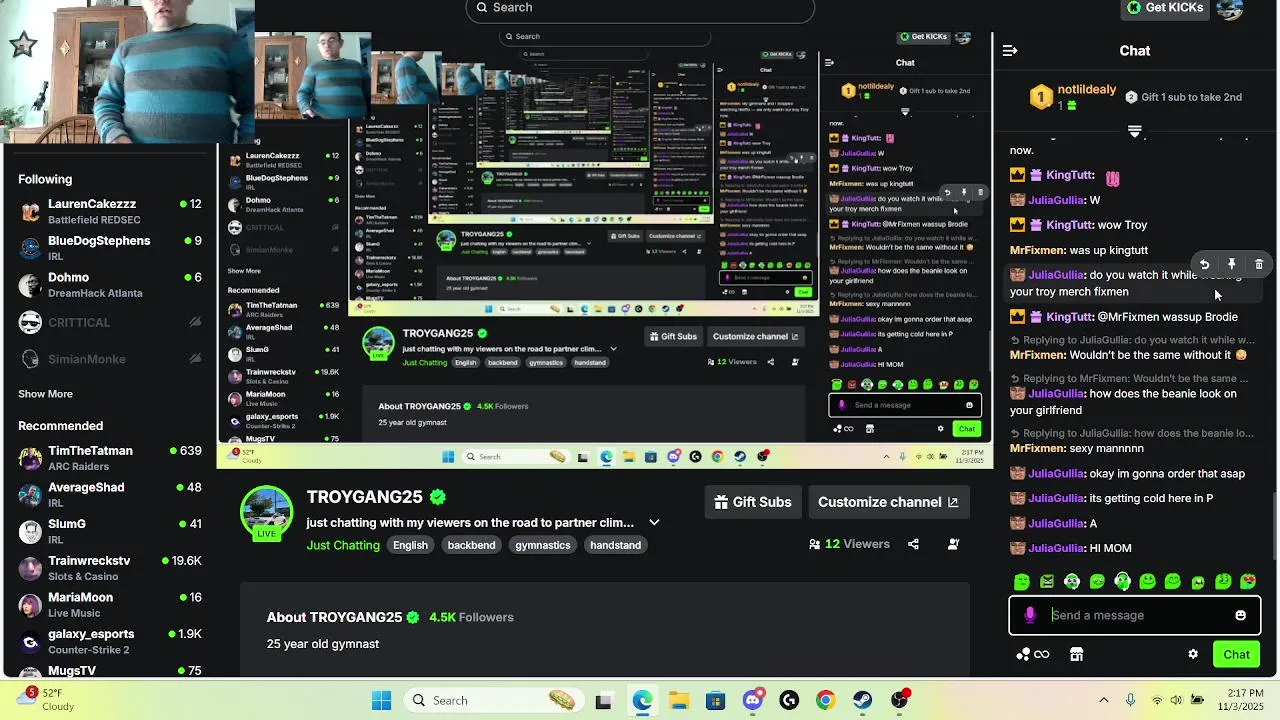The width and height of the screenshot is (1280, 720).
Task: Insert the angry square green emote
Action: pos(1046,581)
